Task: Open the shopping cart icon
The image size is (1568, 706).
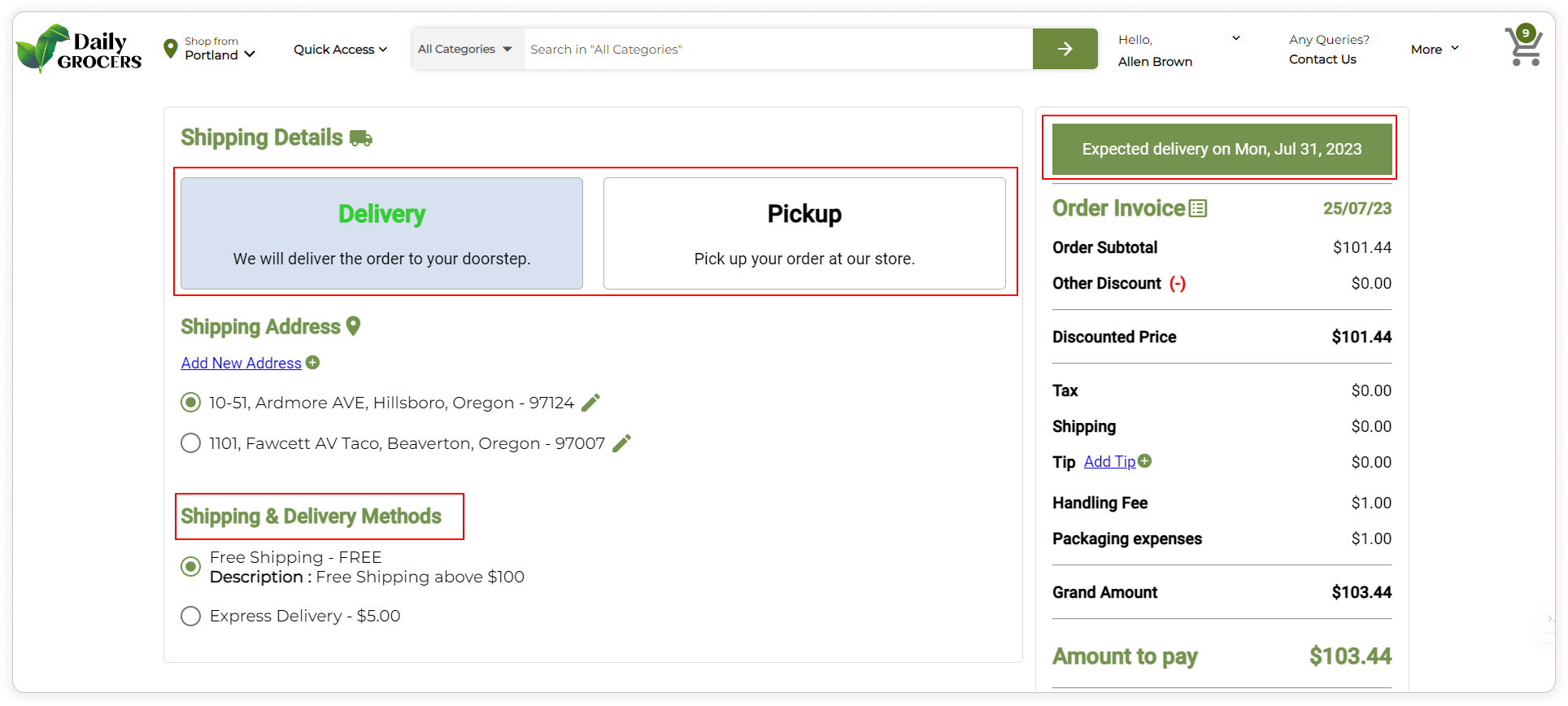Action: click(x=1523, y=47)
